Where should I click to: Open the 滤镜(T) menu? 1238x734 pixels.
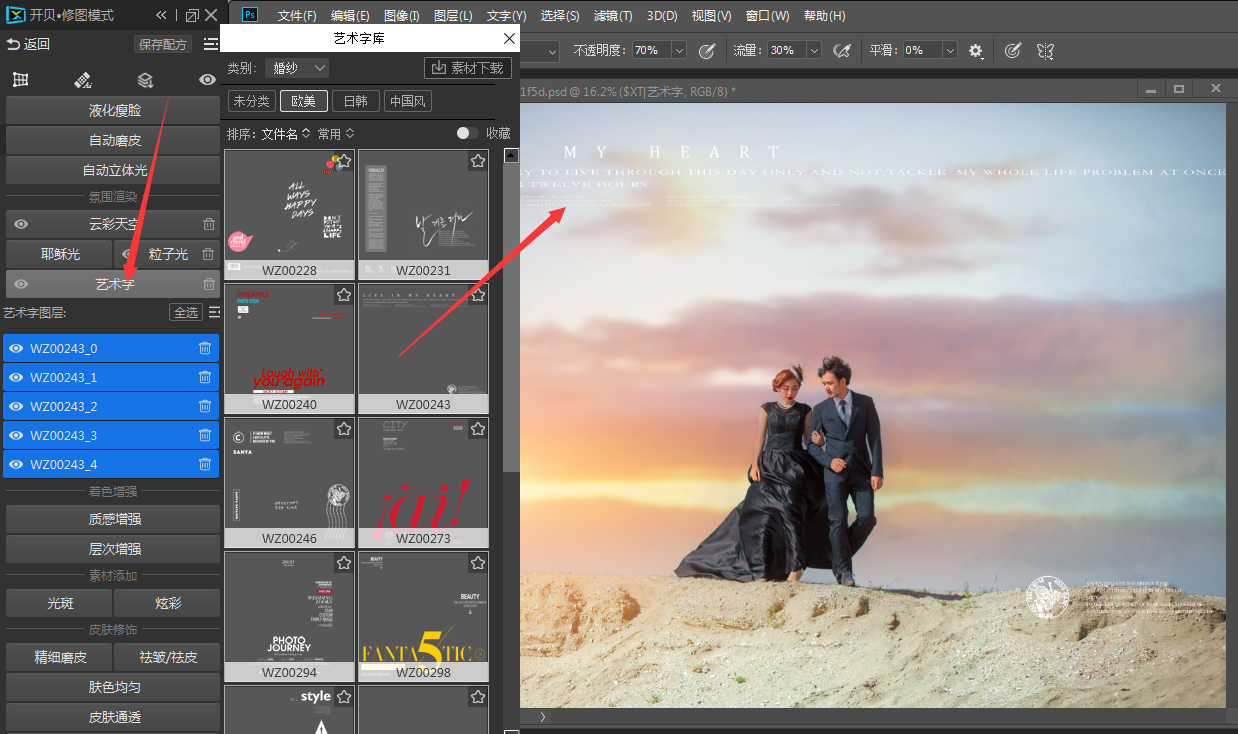(x=613, y=16)
